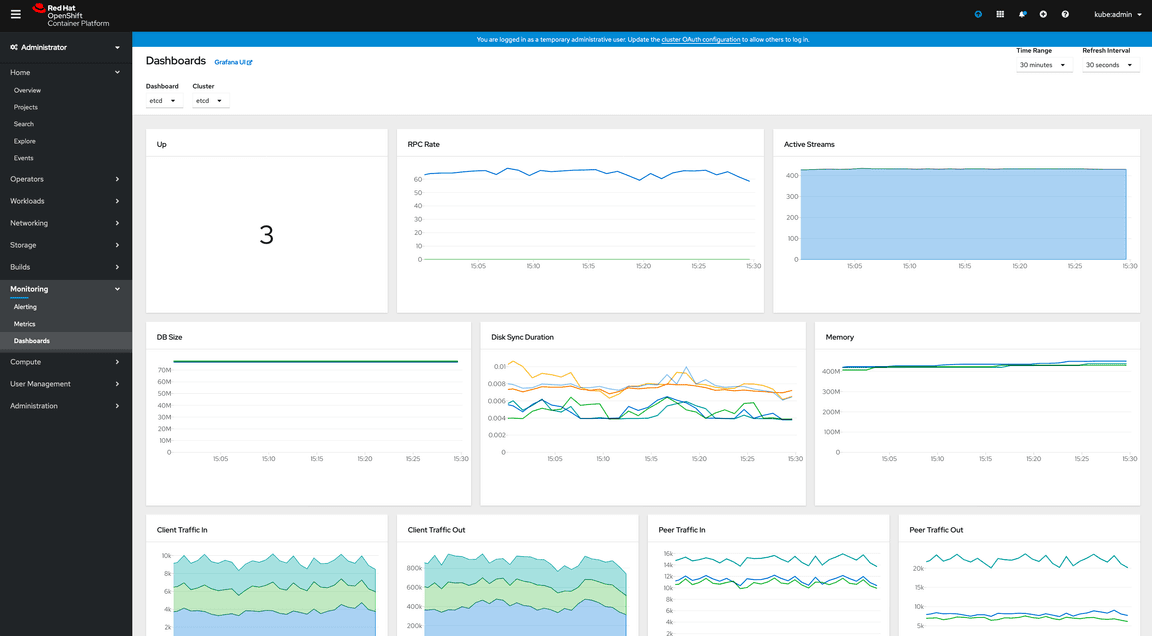
Task: Follow the cluster OAuth configuration link
Action: [700, 40]
